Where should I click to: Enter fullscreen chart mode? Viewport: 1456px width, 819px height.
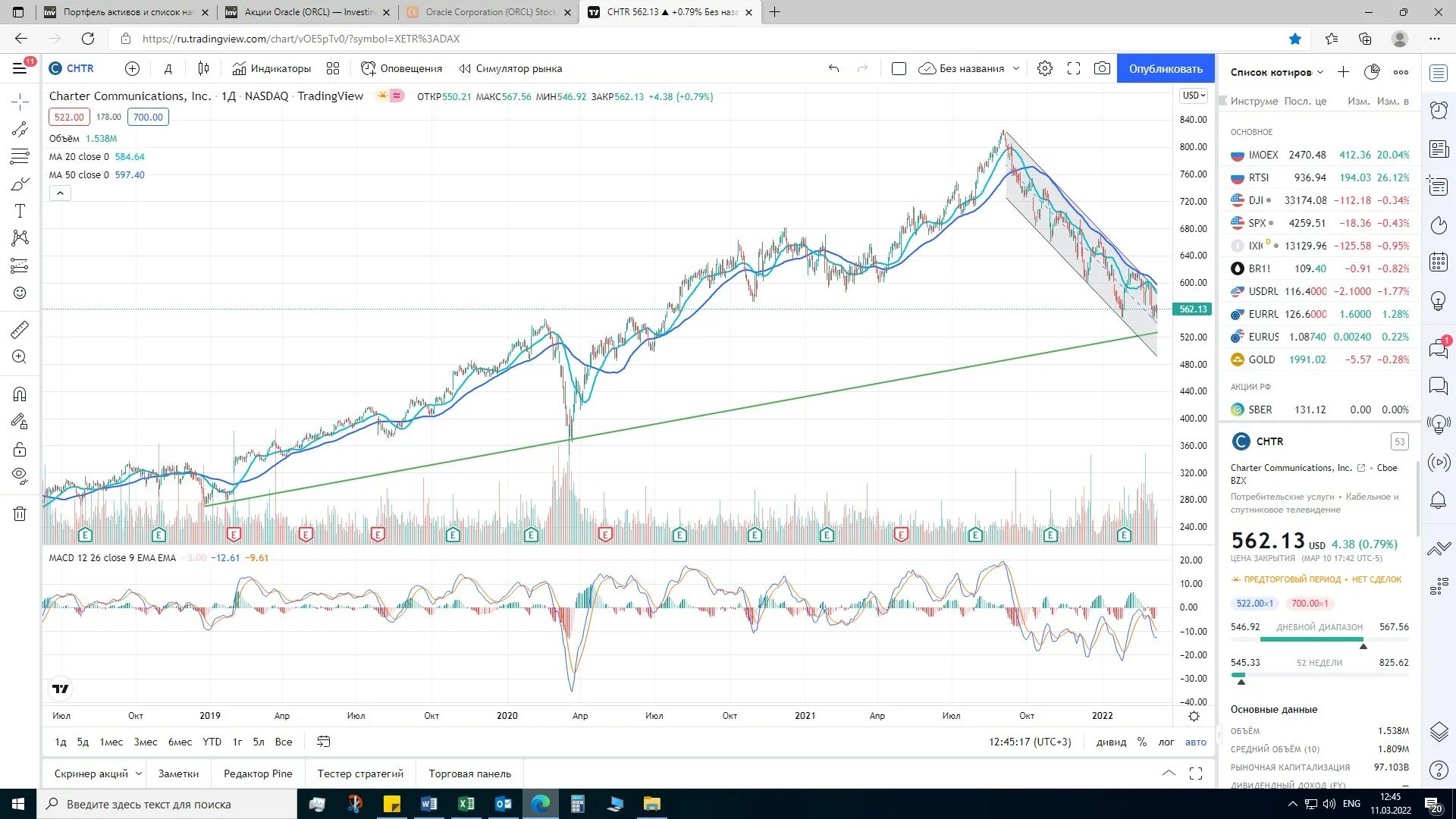[x=1074, y=68]
